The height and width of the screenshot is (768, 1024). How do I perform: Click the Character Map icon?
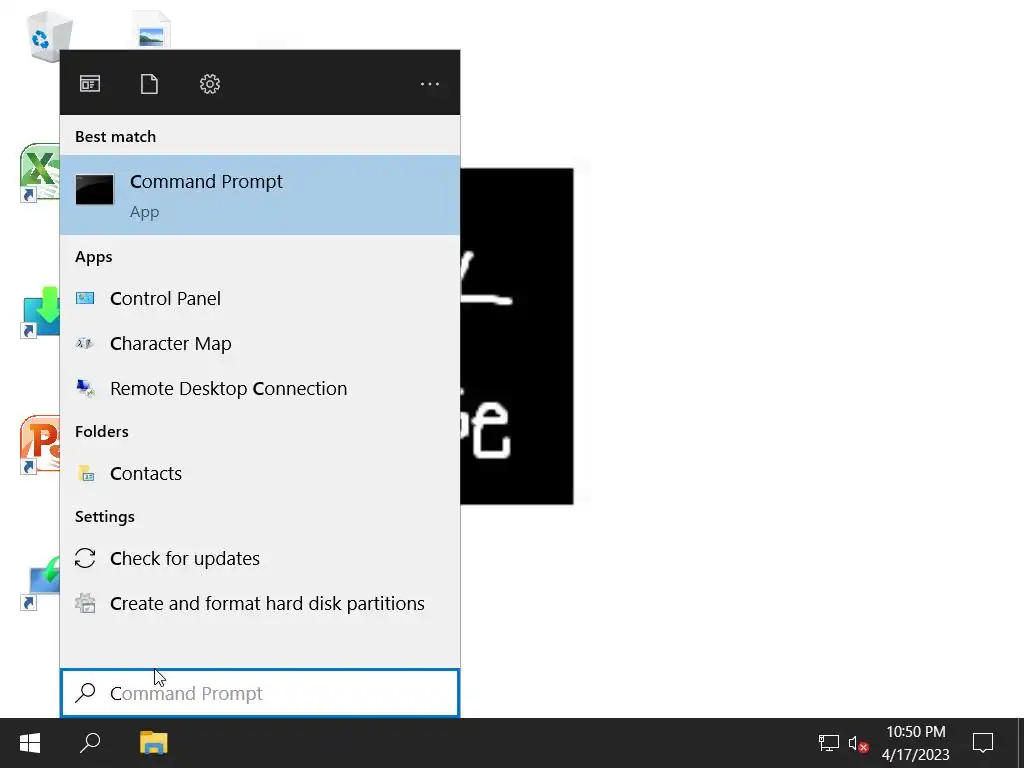pos(85,344)
